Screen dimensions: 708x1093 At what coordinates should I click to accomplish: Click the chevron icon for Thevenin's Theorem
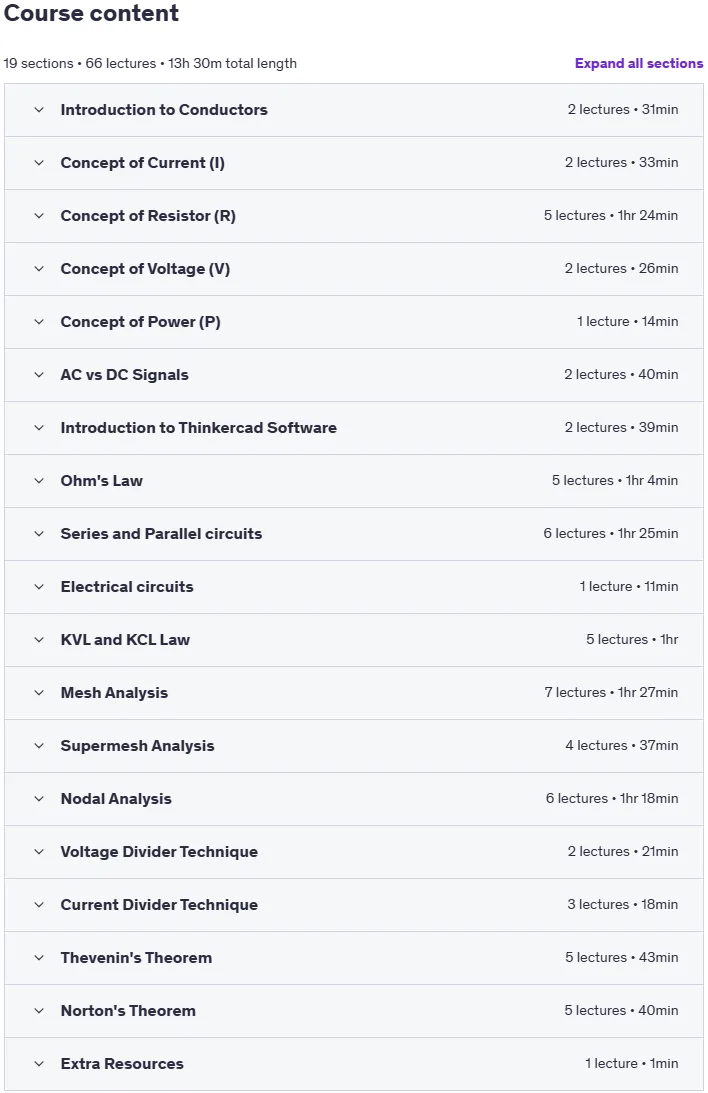coord(39,958)
